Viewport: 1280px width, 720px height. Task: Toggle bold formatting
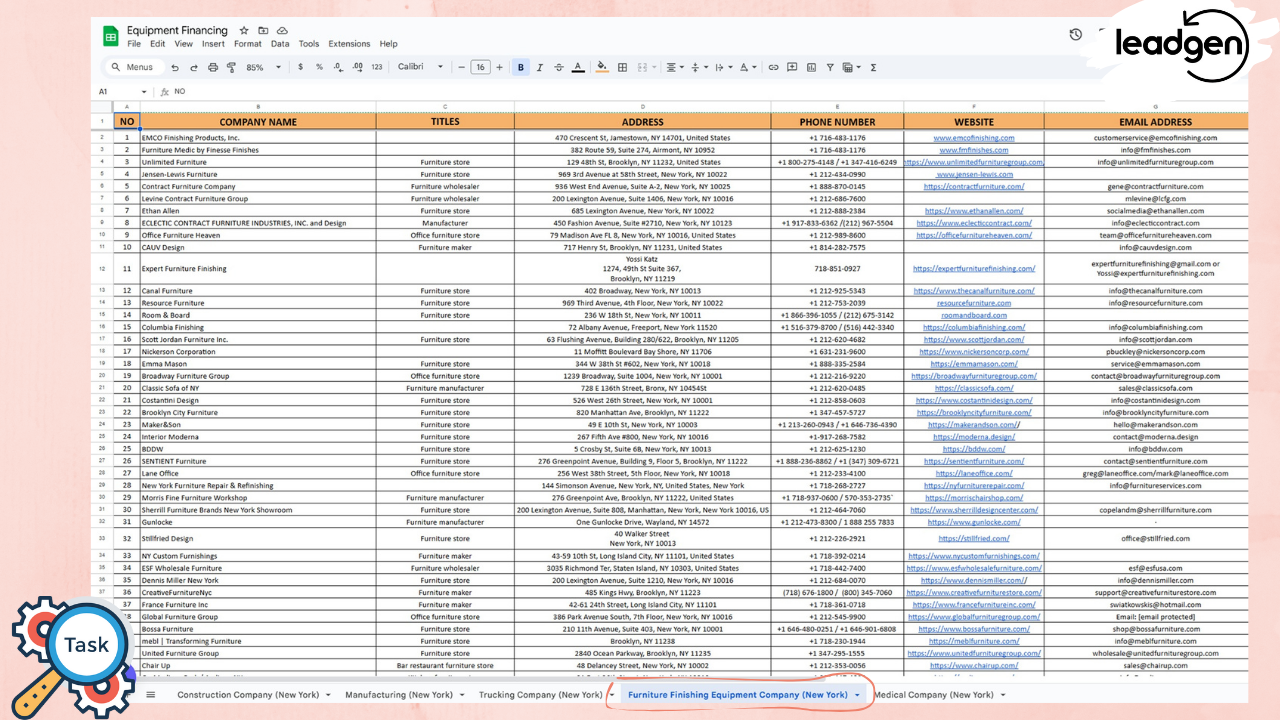[521, 68]
